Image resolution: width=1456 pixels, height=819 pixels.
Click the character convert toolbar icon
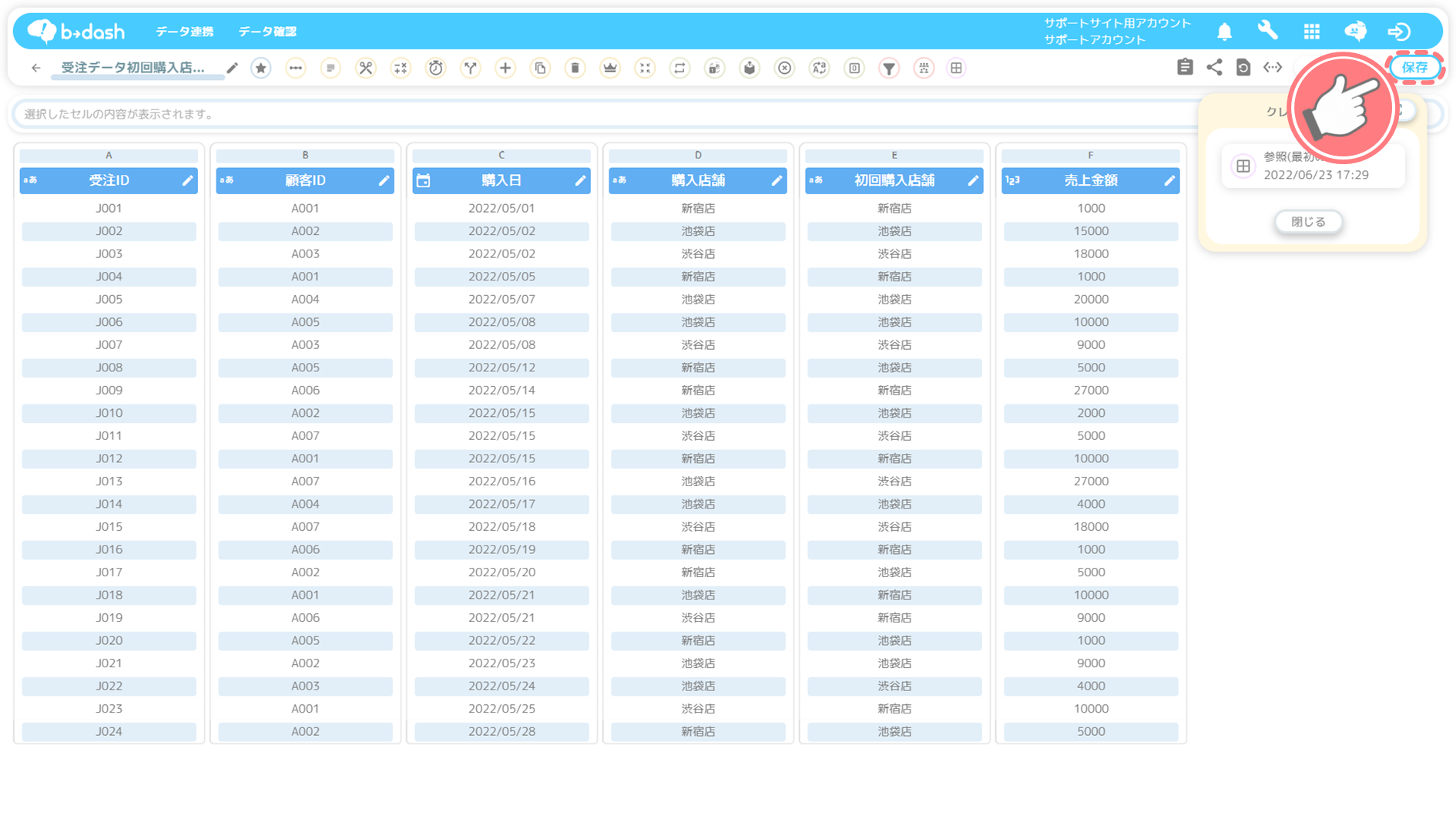point(820,68)
